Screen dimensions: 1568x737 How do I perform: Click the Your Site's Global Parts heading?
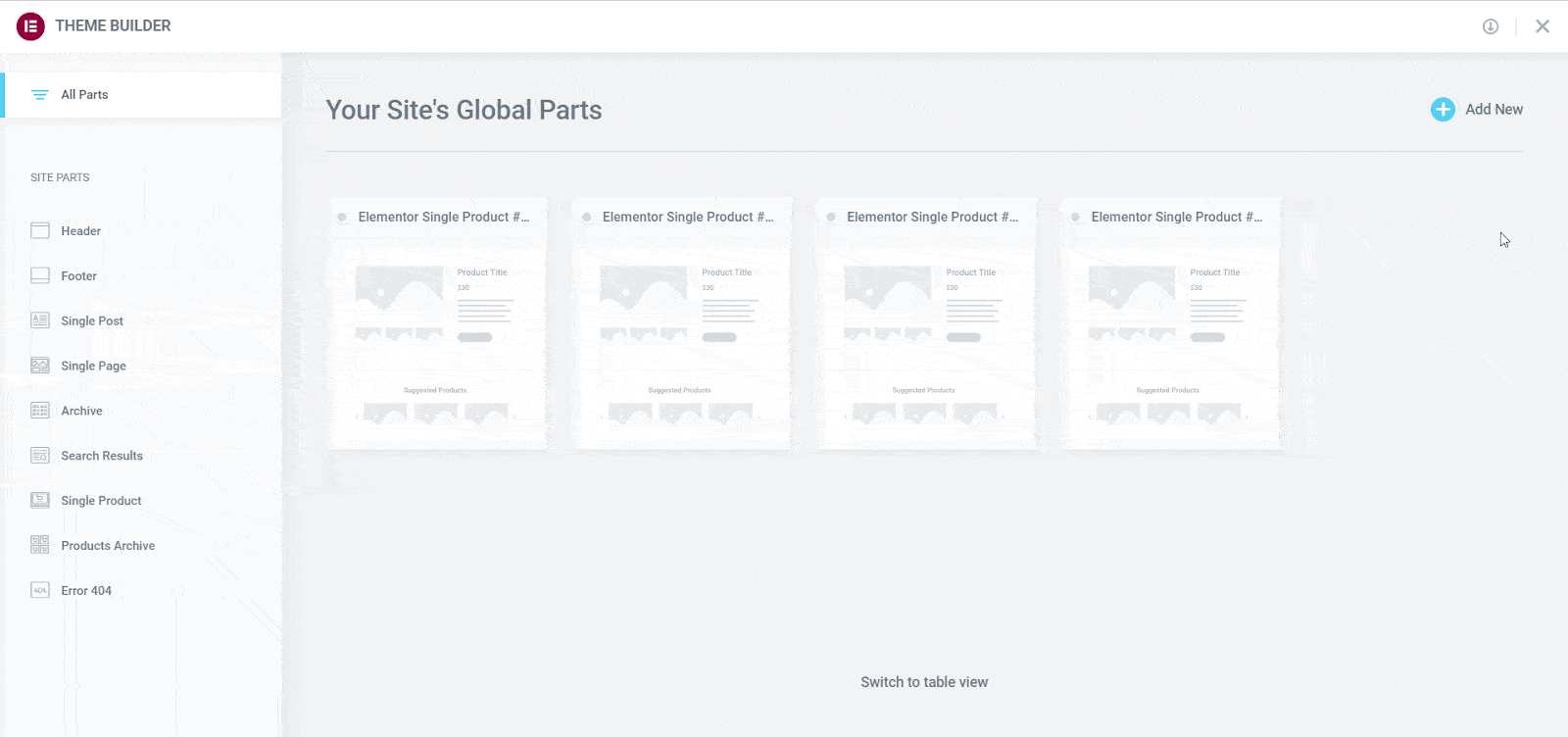pyautogui.click(x=464, y=110)
